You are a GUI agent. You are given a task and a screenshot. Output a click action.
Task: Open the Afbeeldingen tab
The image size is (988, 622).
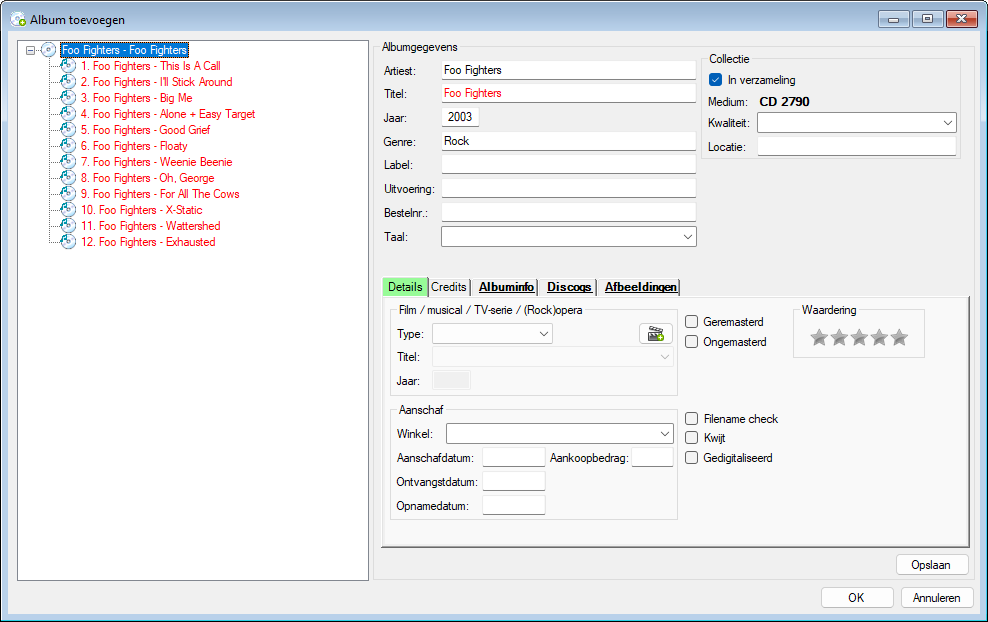pos(641,287)
